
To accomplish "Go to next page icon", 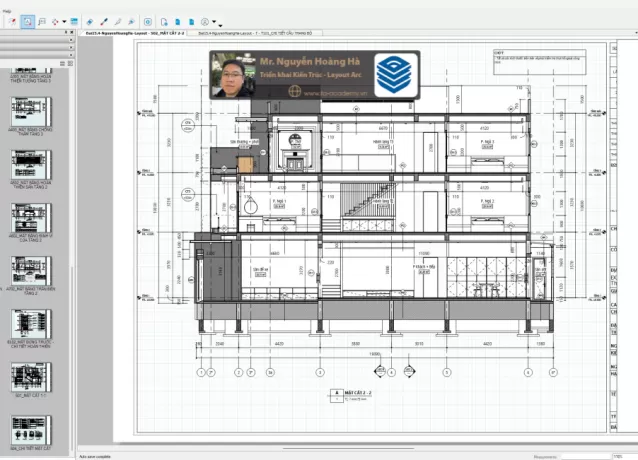I will (x=192, y=22).
